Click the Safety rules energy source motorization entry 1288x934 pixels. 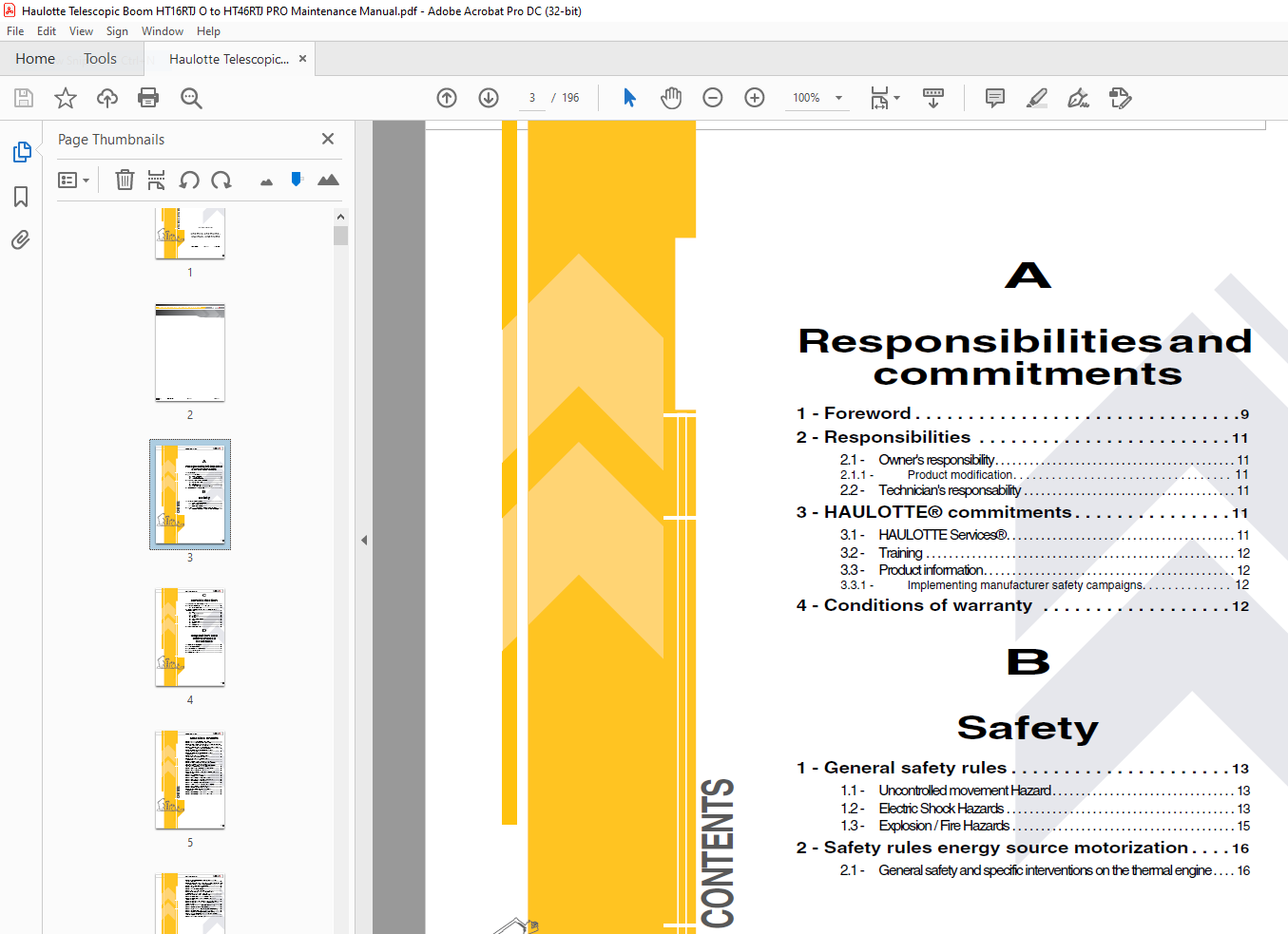coord(1023,848)
